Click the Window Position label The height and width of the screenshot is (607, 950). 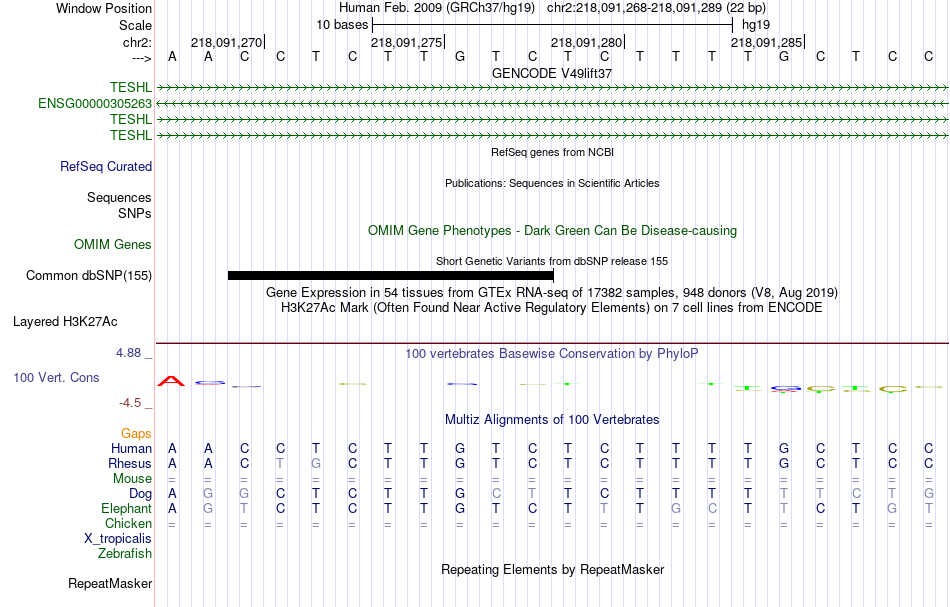[104, 8]
